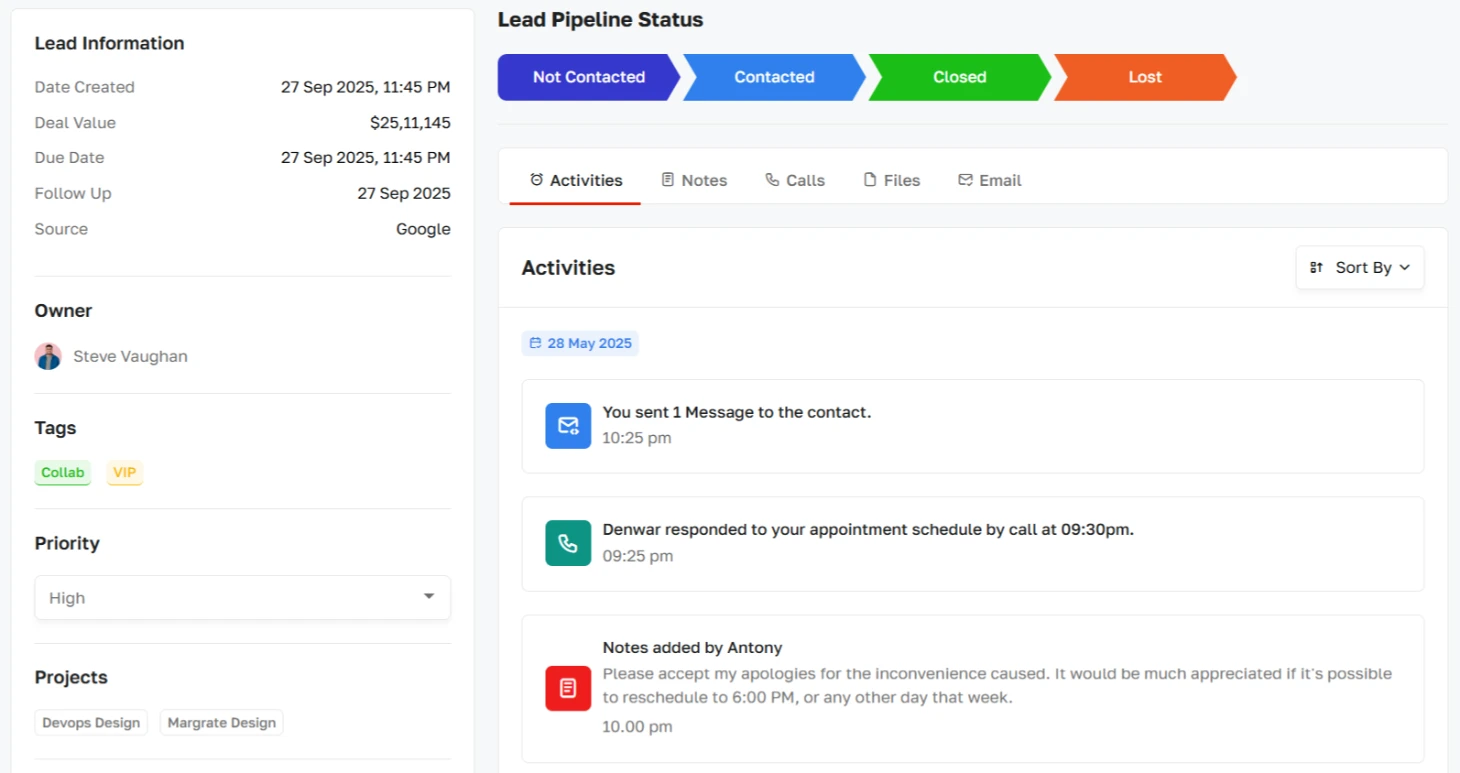Click the green phone call activity icon
1460x773 pixels.
point(567,543)
